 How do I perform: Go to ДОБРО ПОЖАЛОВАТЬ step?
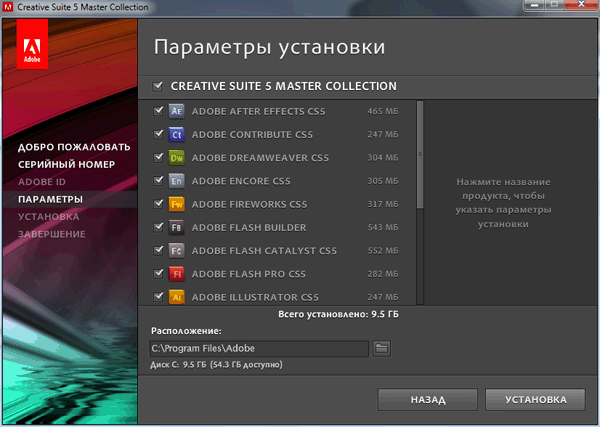74,147
